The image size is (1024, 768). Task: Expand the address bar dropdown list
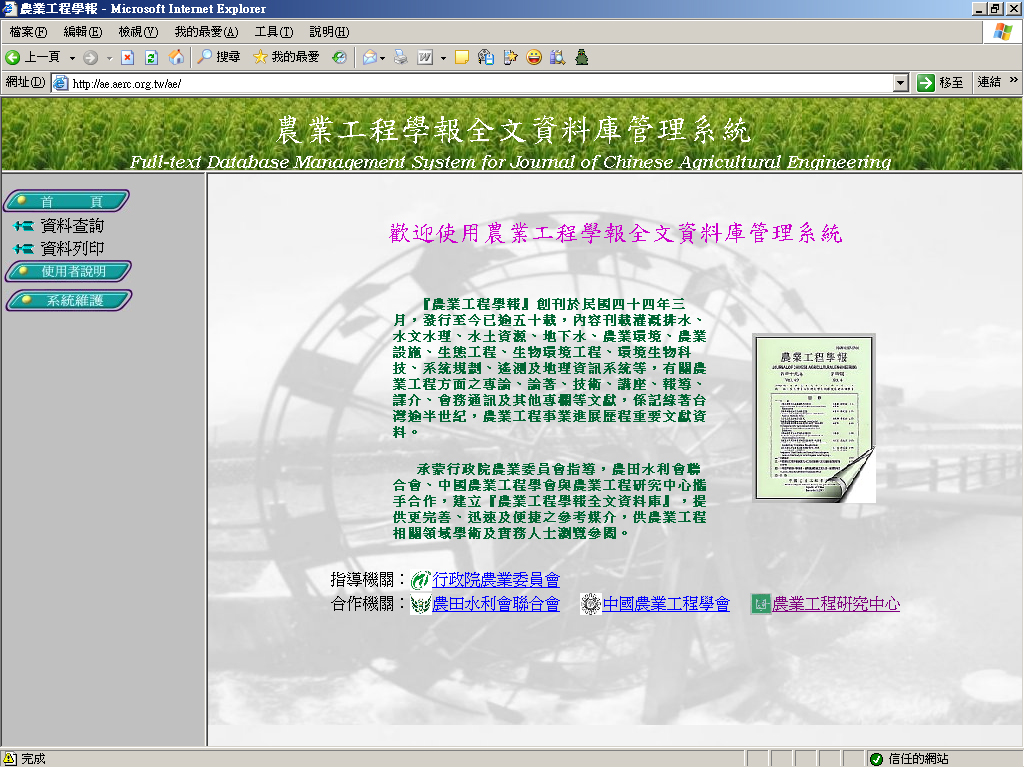click(901, 83)
